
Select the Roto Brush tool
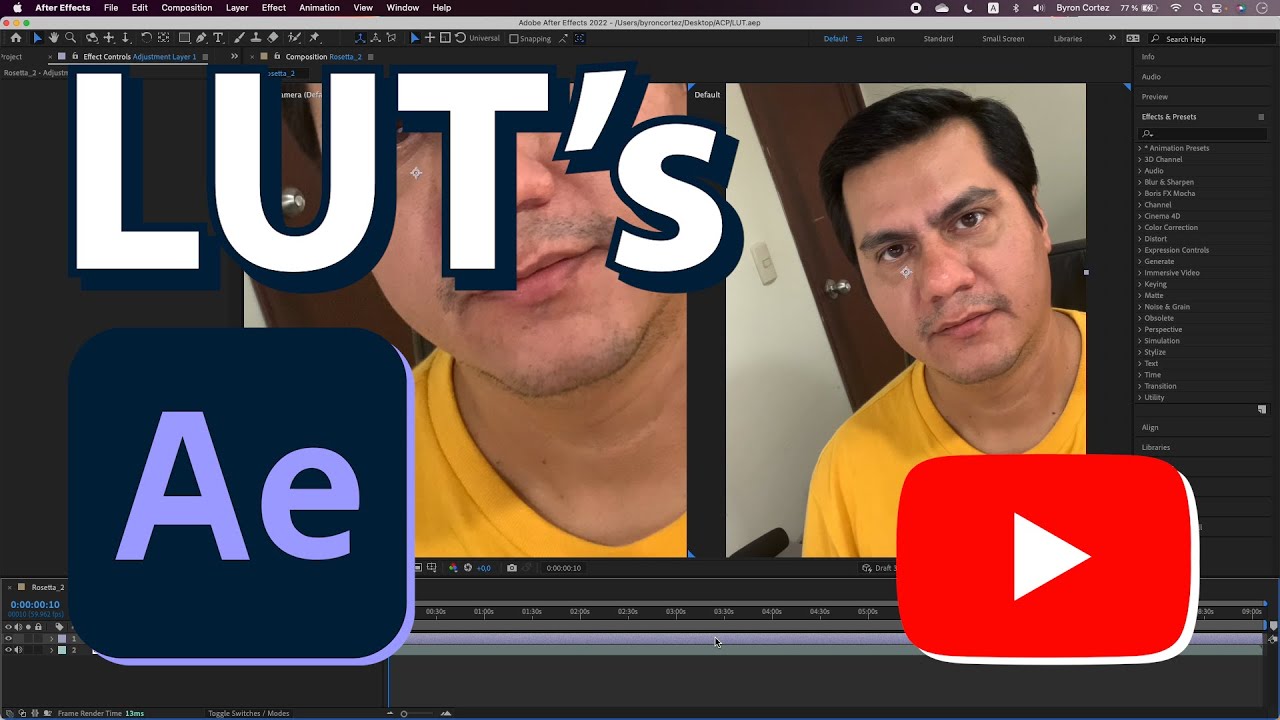click(294, 38)
